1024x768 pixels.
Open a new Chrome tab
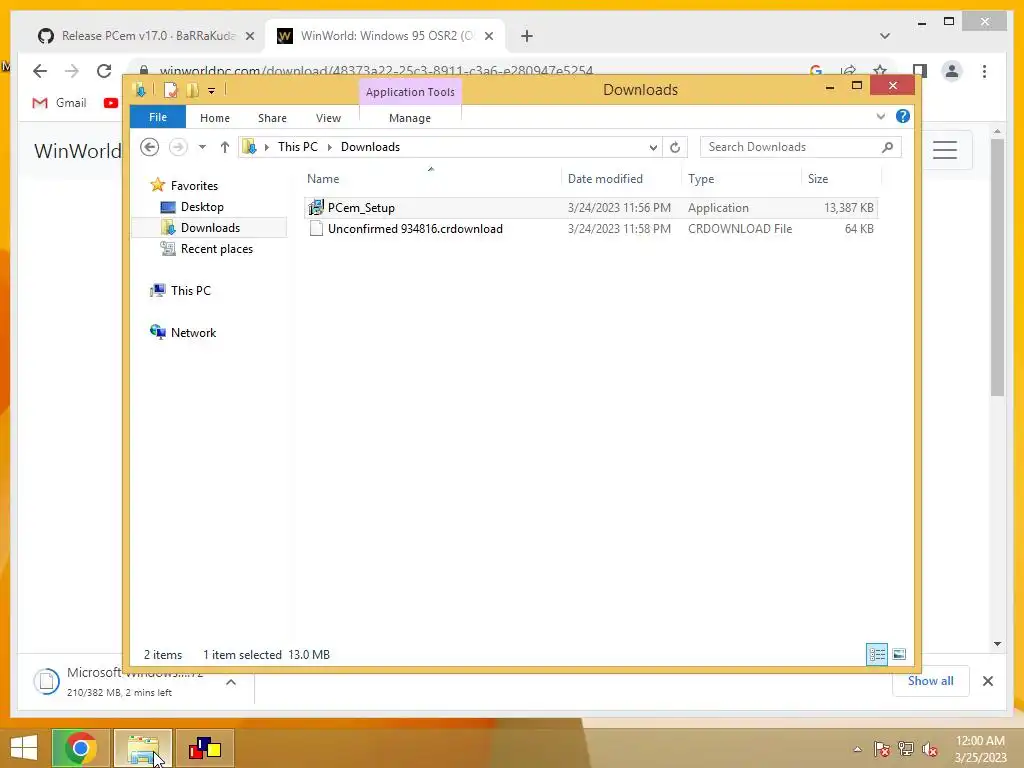(x=527, y=36)
